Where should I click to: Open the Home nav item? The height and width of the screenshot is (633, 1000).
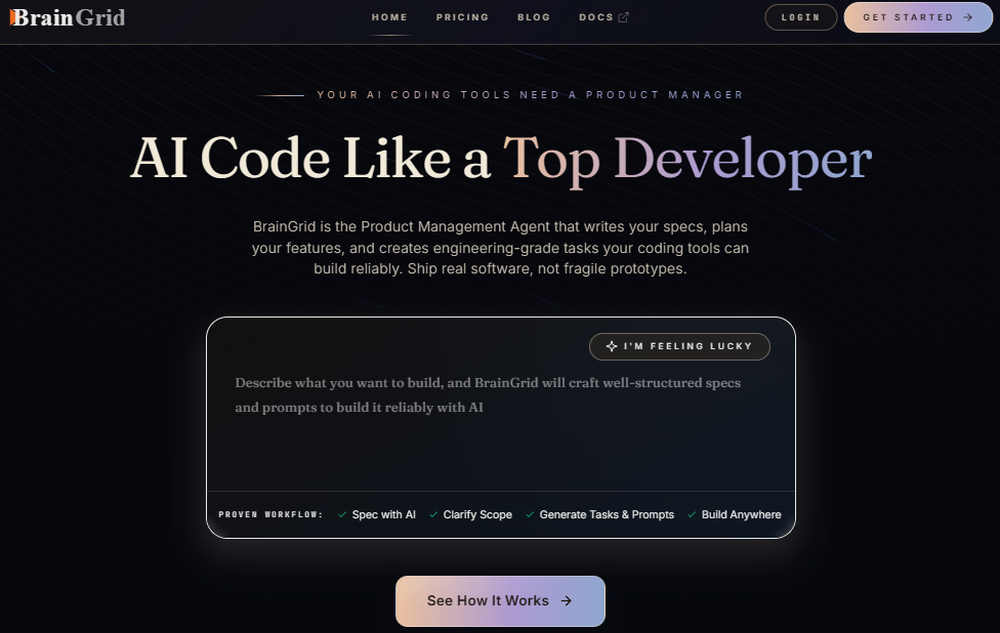(x=390, y=17)
